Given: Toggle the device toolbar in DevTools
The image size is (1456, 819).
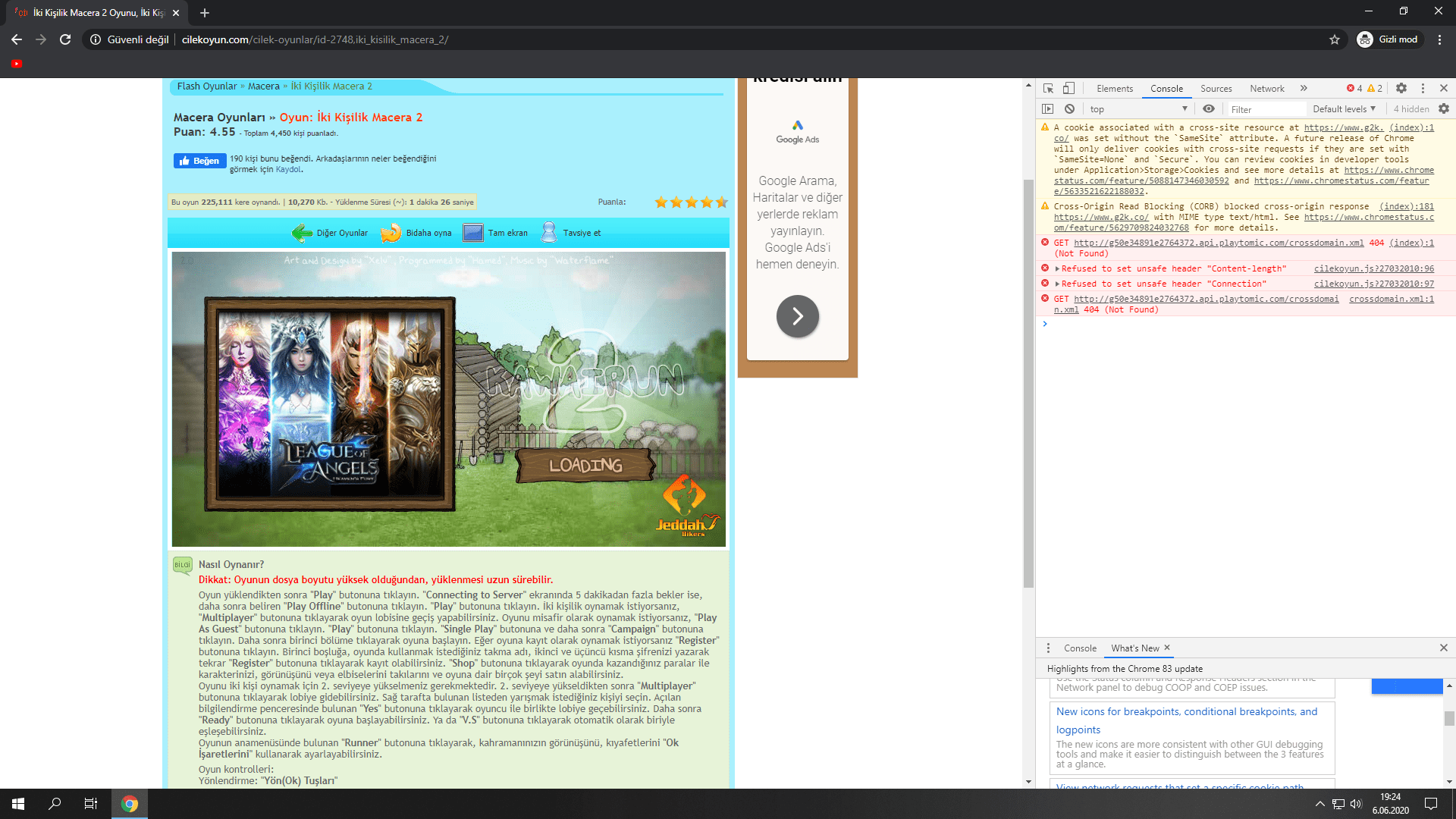Looking at the screenshot, I should (x=1068, y=89).
